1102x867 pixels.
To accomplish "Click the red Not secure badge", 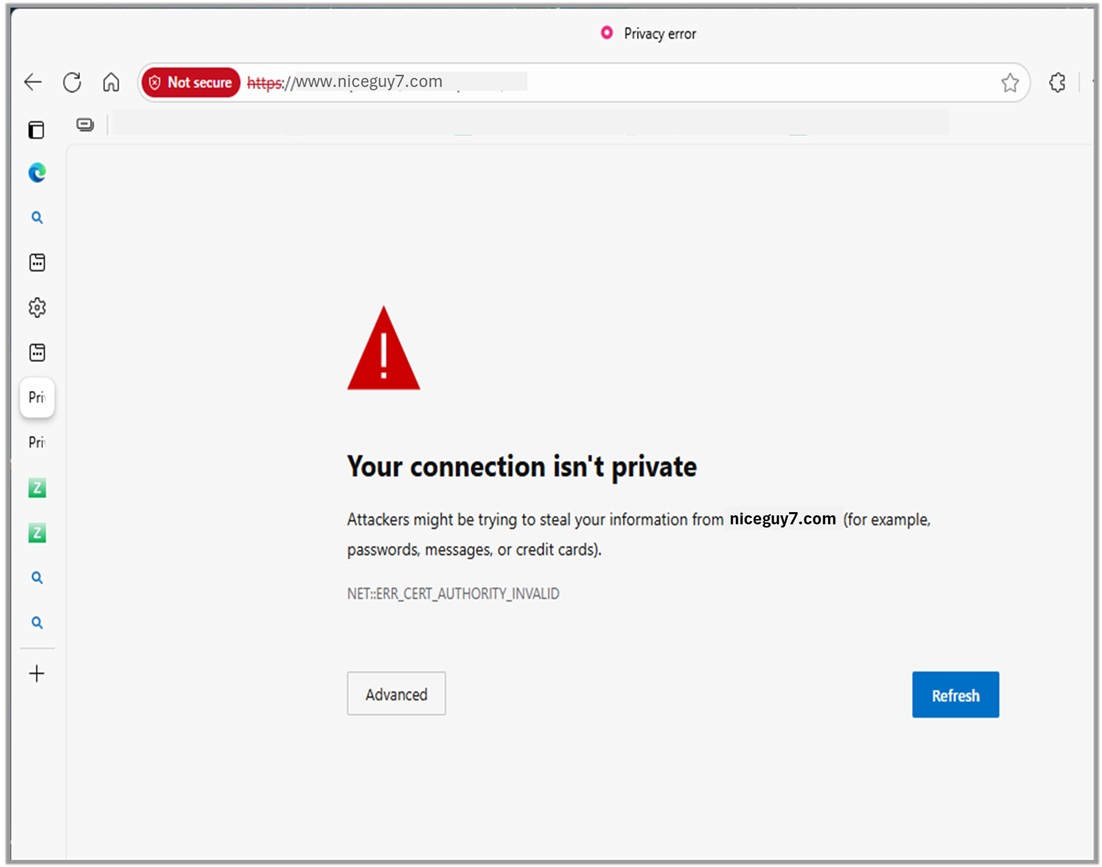I will click(x=190, y=83).
